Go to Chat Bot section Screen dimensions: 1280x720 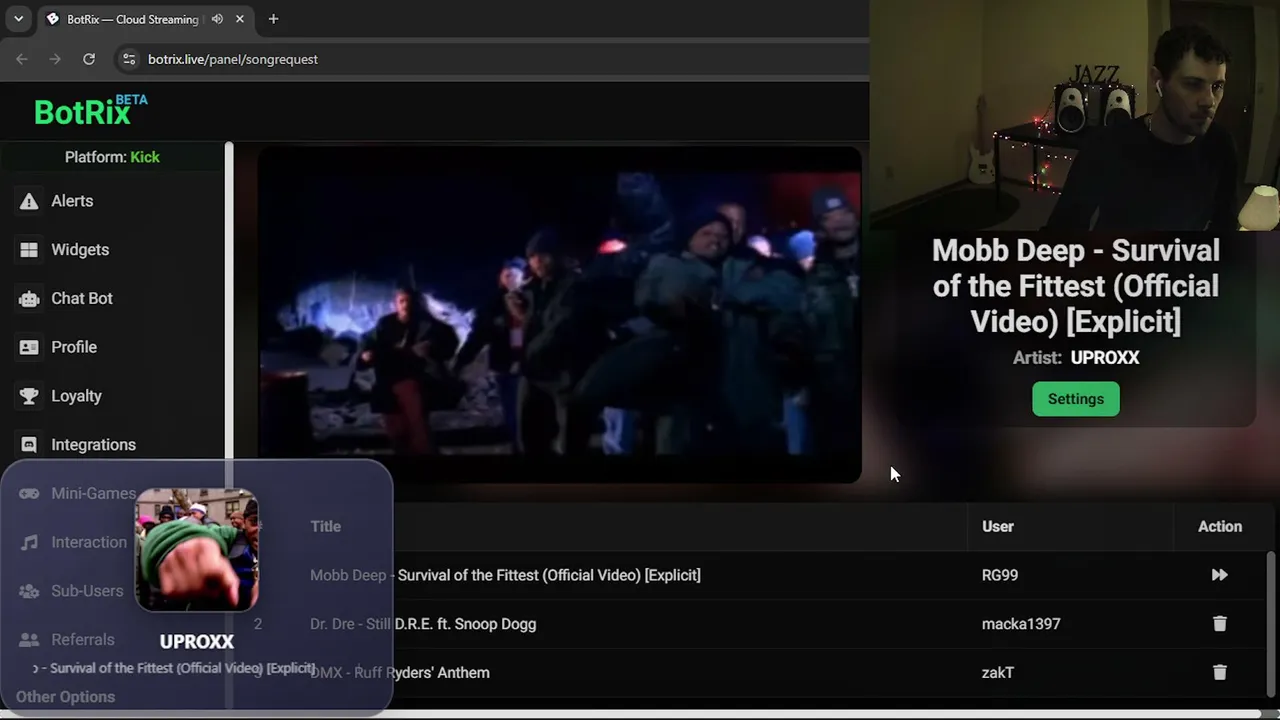[82, 299]
